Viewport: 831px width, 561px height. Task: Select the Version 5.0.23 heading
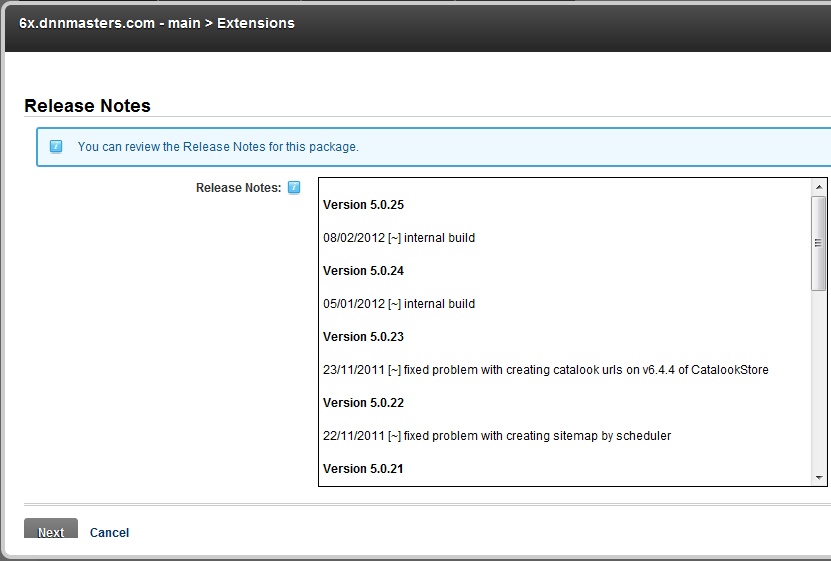coord(364,336)
